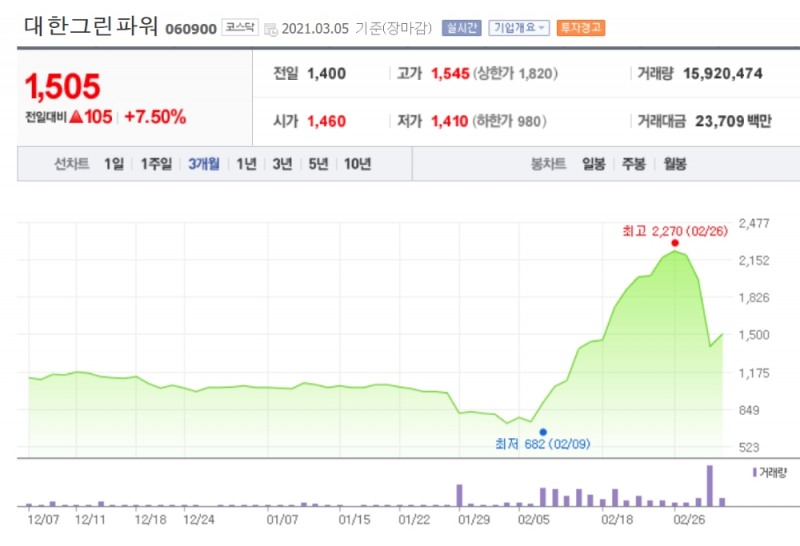Click the purple 거래량 legend swatch
This screenshot has height=546, width=800.
tap(753, 470)
